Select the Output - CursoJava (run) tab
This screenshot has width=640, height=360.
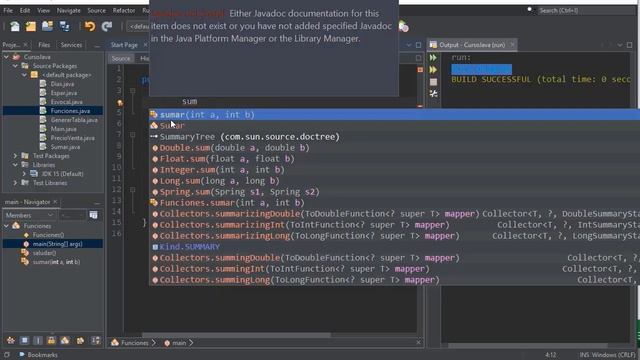click(472, 45)
